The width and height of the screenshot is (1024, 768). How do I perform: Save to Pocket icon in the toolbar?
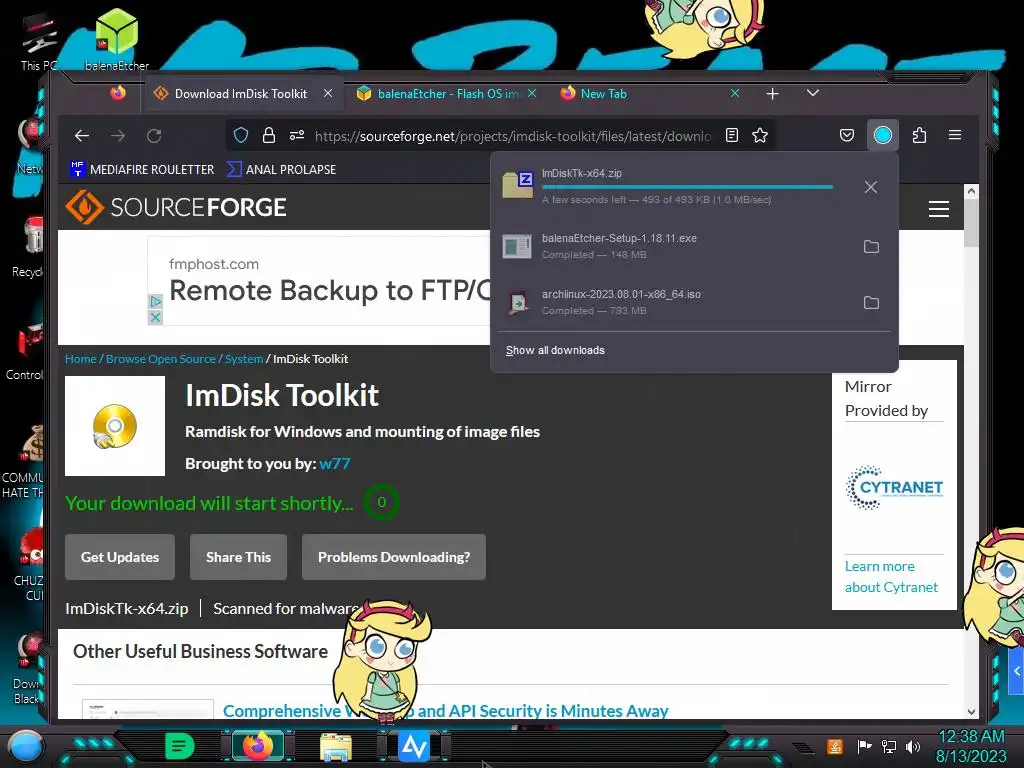pyautogui.click(x=846, y=135)
